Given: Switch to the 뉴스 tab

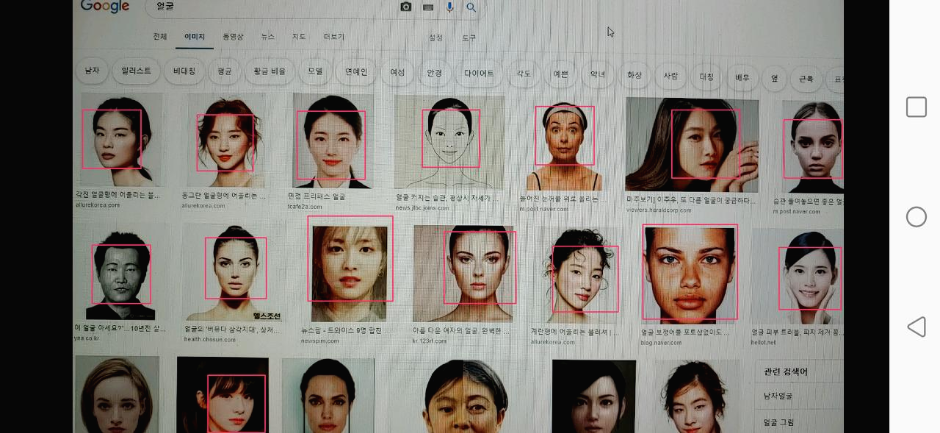Looking at the screenshot, I should coord(267,37).
